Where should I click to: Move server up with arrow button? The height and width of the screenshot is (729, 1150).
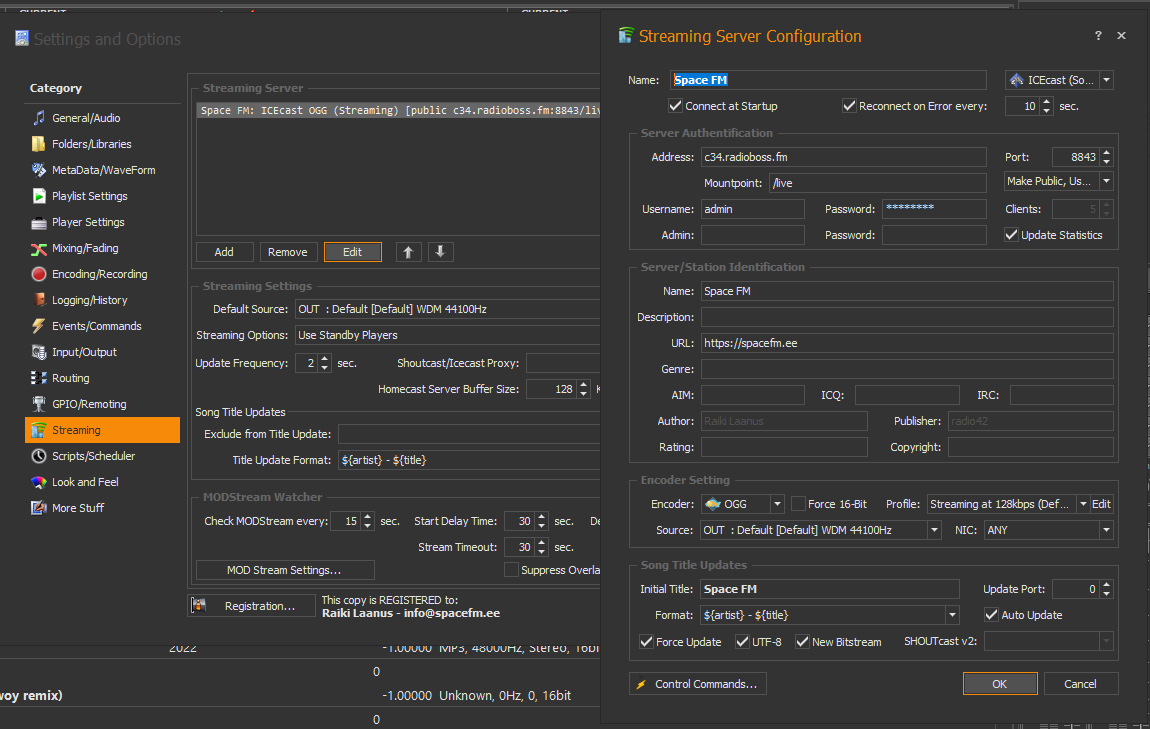(x=408, y=252)
